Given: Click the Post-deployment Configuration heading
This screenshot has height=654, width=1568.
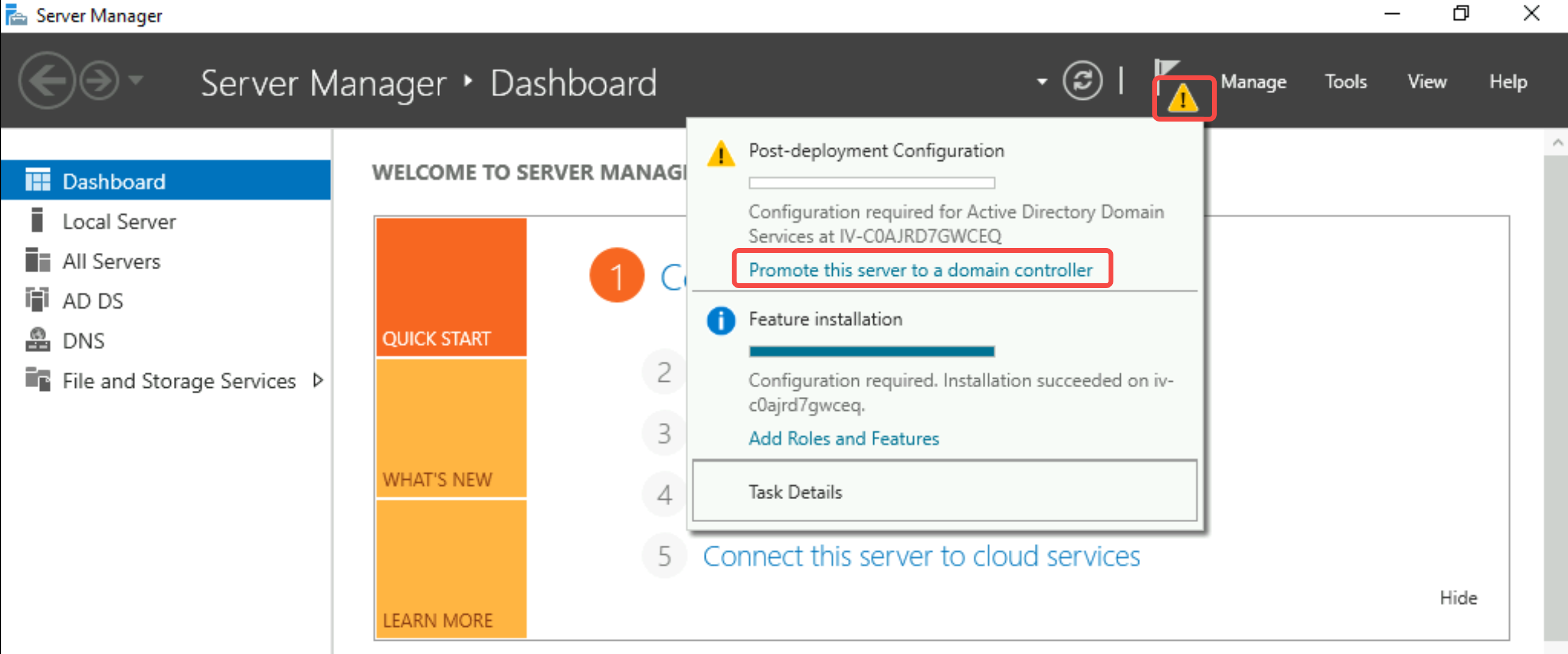Looking at the screenshot, I should coord(876,150).
